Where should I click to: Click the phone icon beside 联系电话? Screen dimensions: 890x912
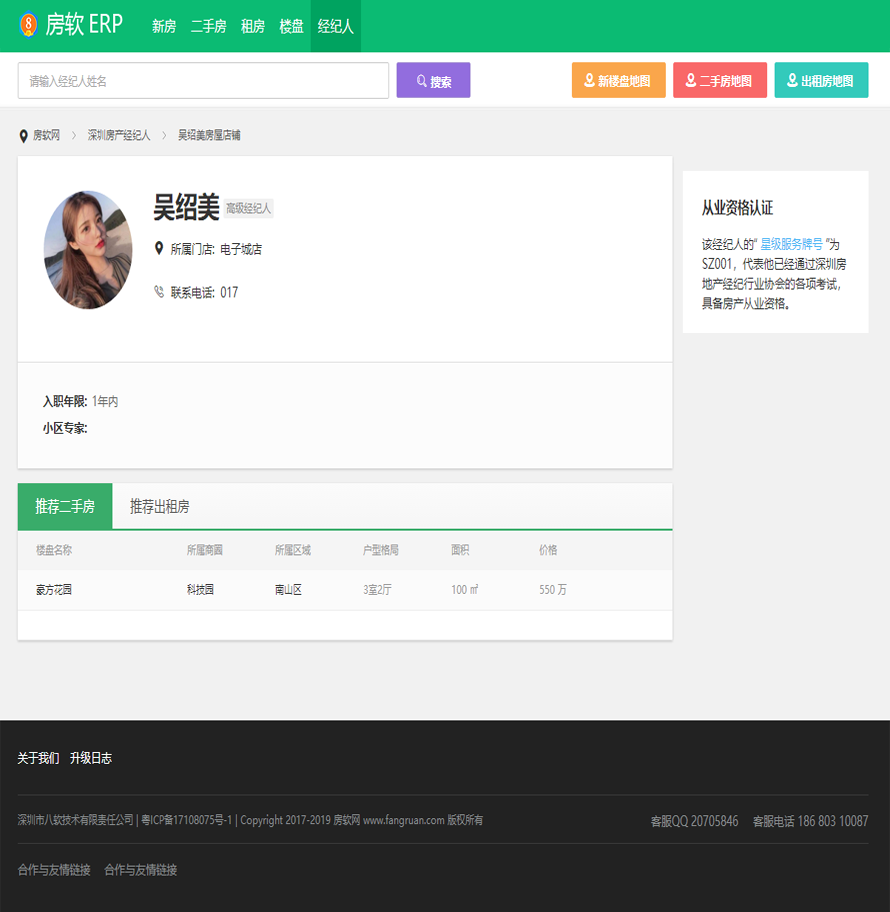click(x=158, y=292)
